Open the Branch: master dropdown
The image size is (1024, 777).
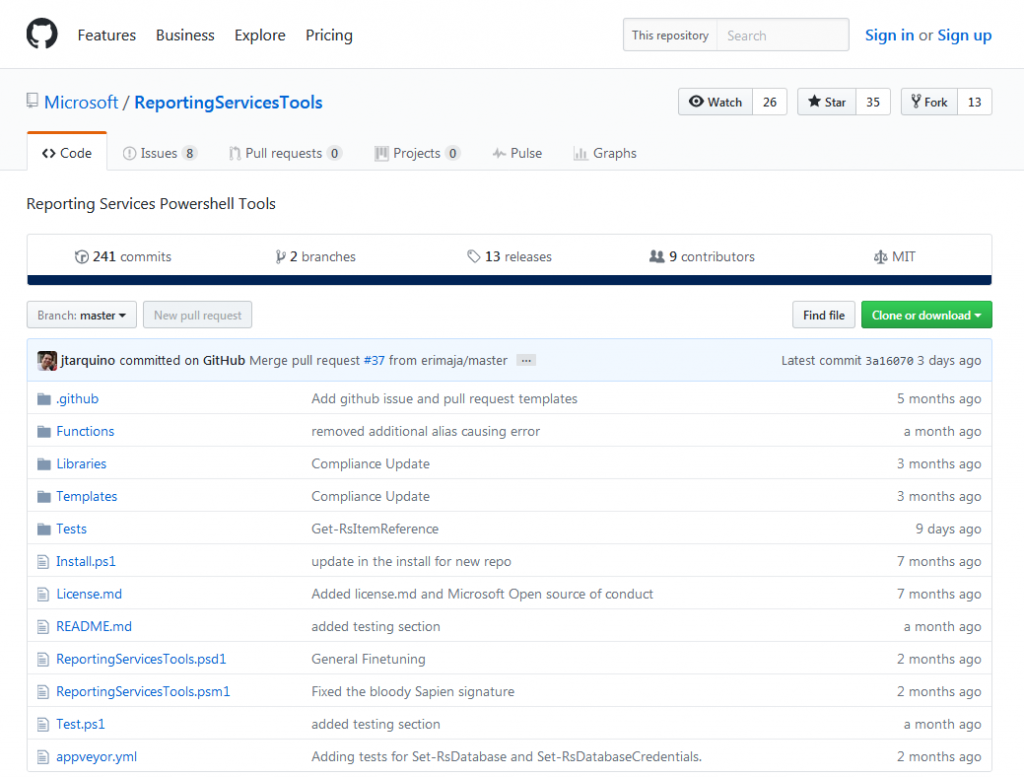[x=81, y=315]
